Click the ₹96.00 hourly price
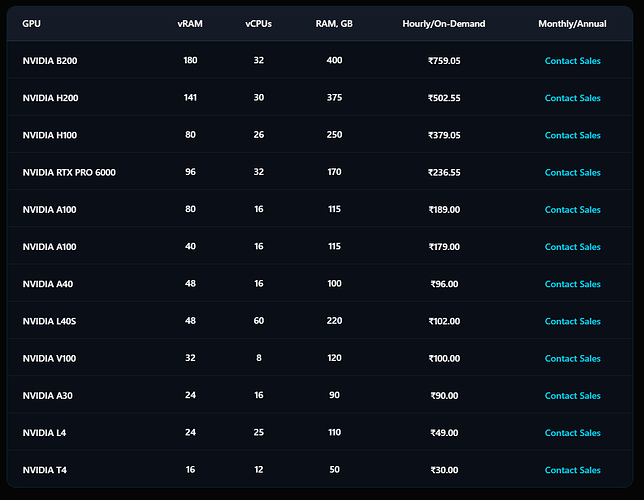This screenshot has width=644, height=500. (444, 284)
